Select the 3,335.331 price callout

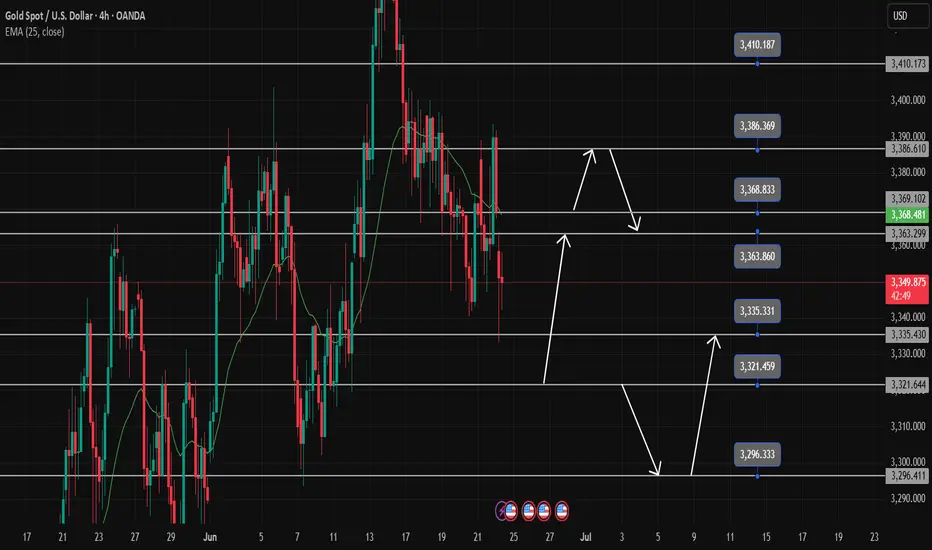[757, 311]
